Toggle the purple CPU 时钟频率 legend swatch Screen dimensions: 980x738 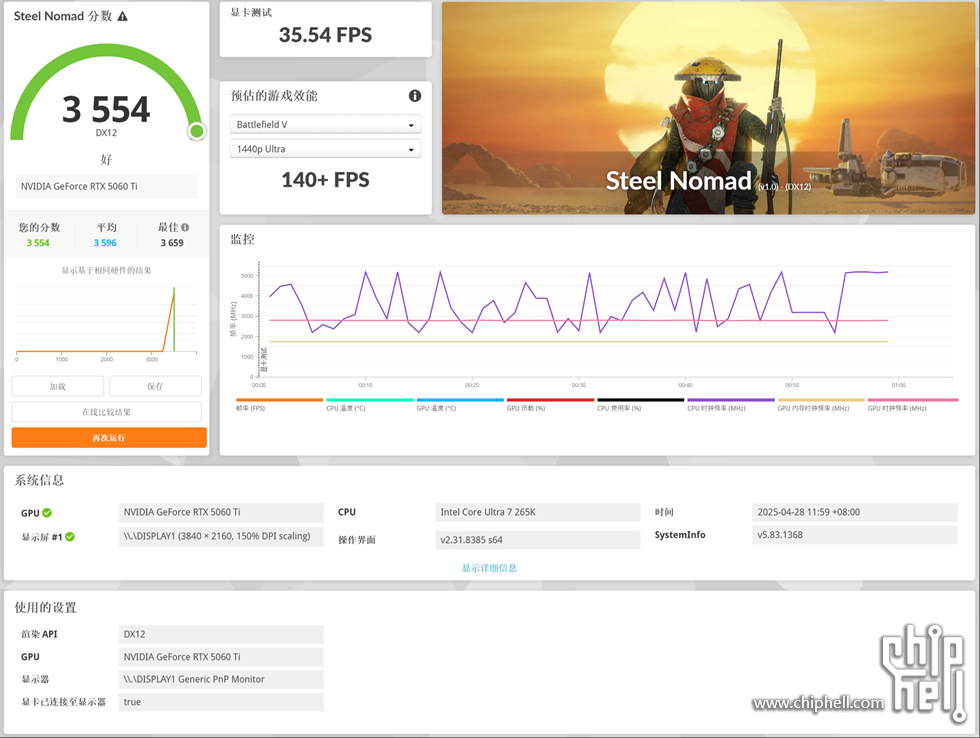(x=731, y=400)
